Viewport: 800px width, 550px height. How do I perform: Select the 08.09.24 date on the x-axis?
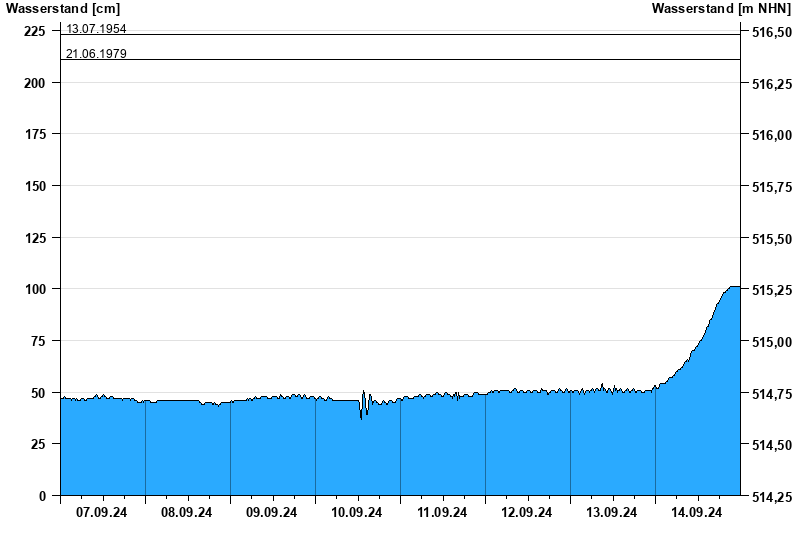pos(187,513)
